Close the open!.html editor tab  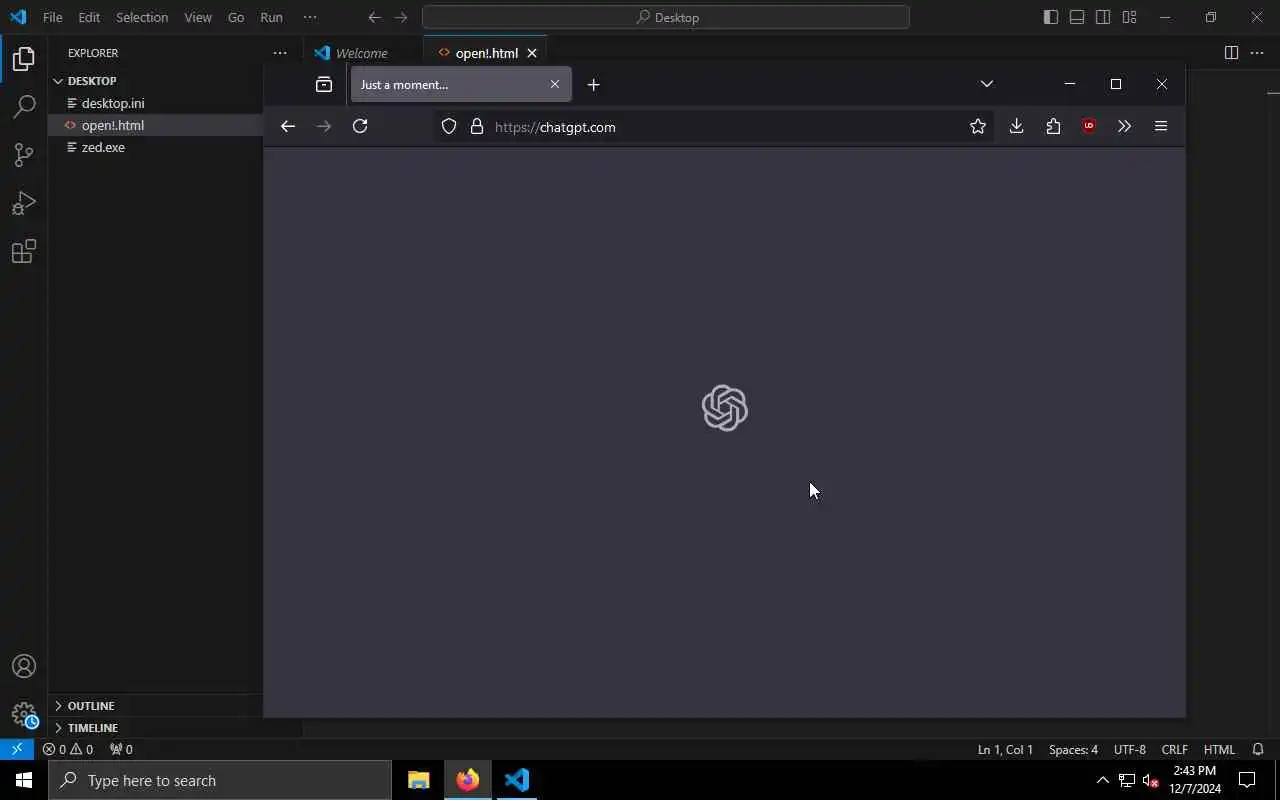coord(532,53)
